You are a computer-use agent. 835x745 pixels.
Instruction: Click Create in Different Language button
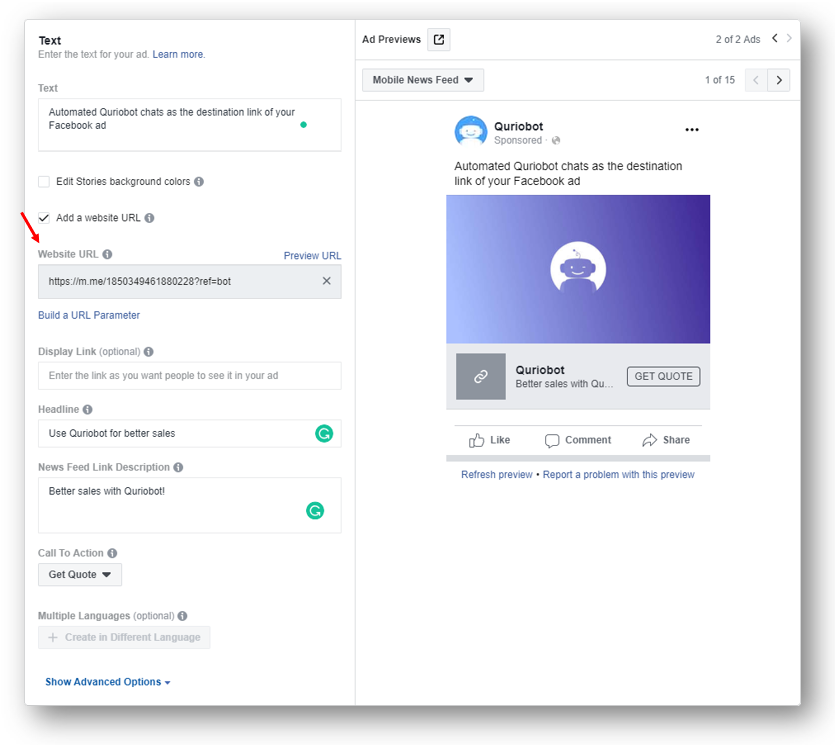[124, 637]
